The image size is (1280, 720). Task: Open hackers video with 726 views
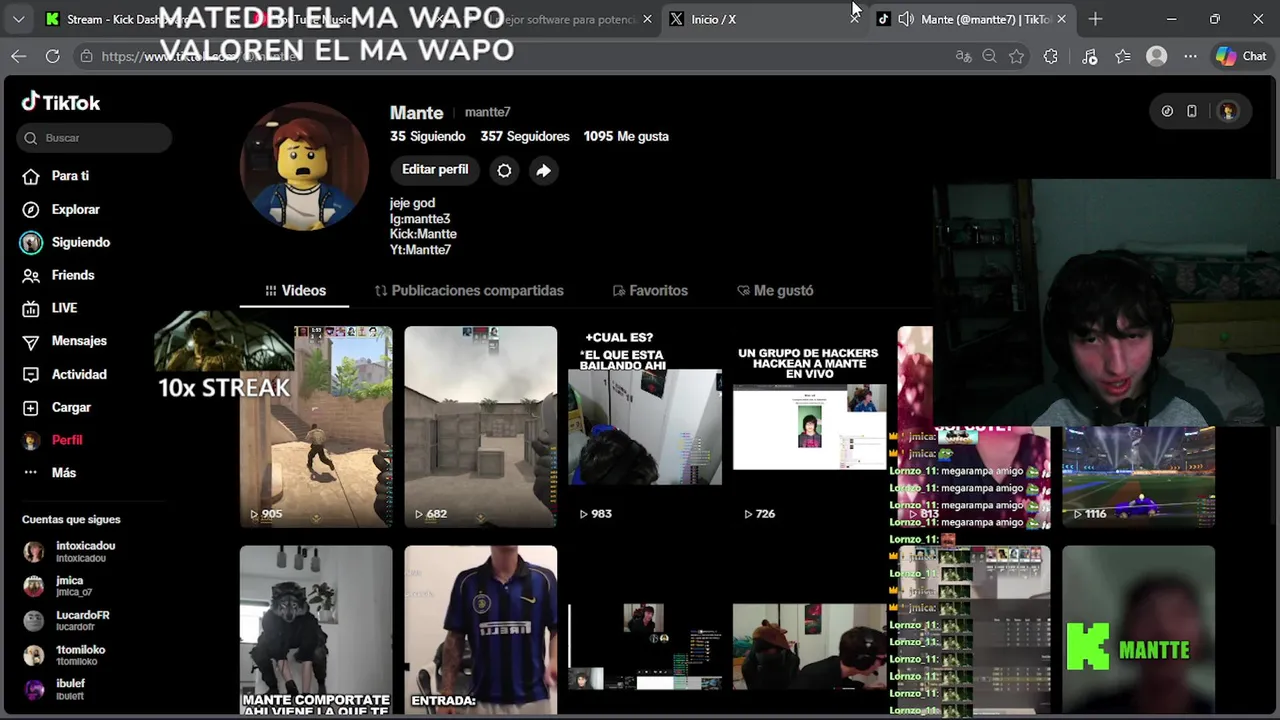(x=809, y=426)
